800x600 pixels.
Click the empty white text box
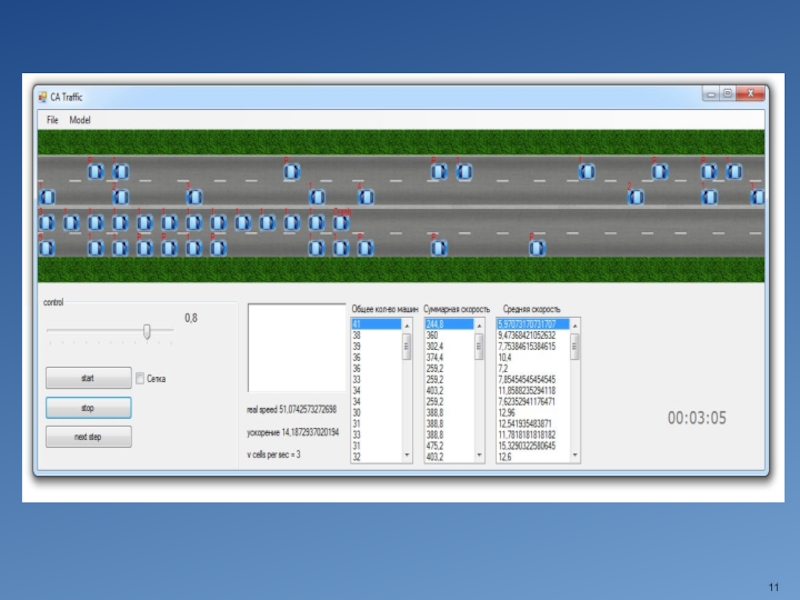pos(296,347)
